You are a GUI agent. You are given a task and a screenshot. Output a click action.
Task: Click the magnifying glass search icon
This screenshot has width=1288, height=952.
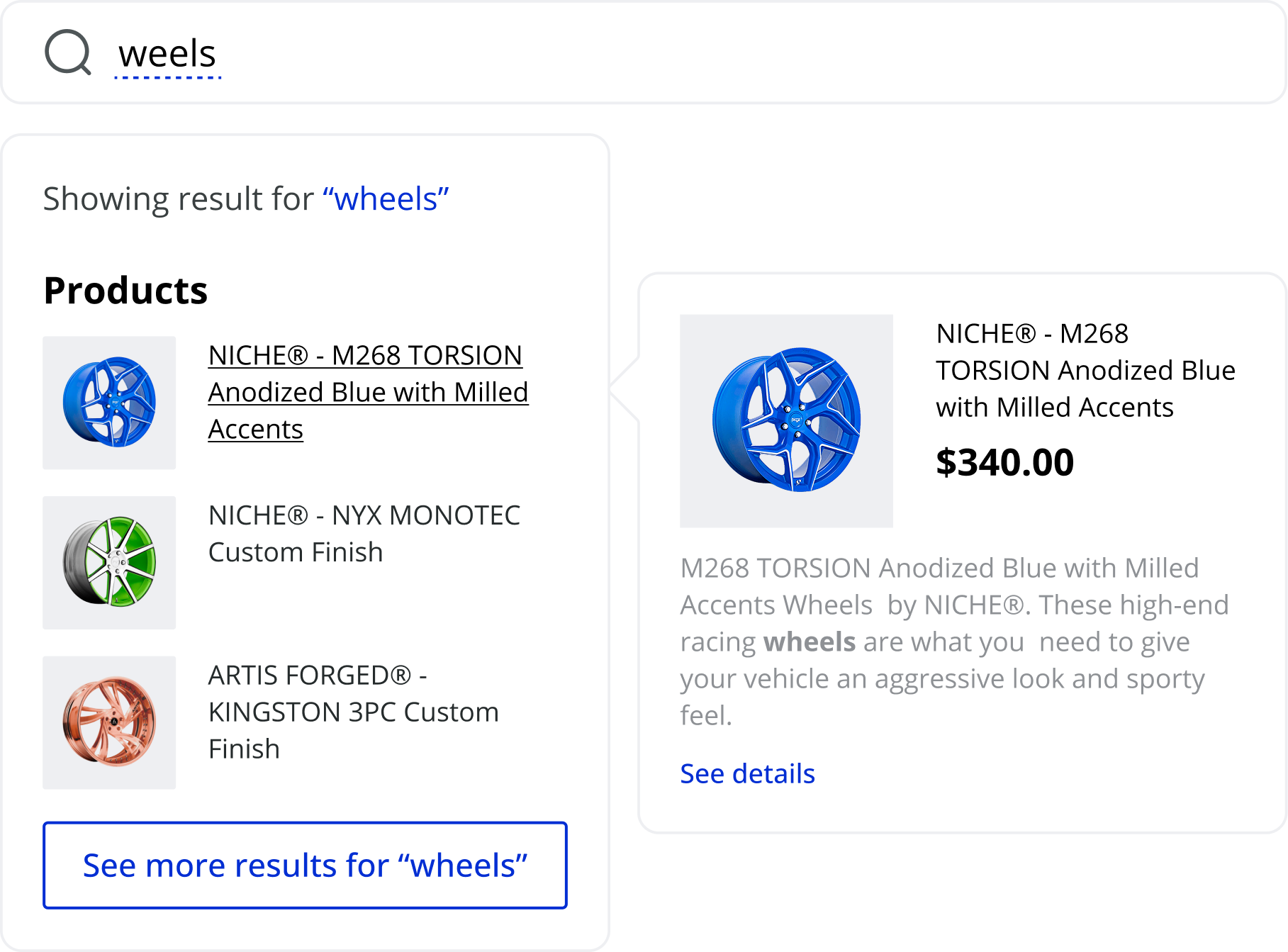point(67,52)
